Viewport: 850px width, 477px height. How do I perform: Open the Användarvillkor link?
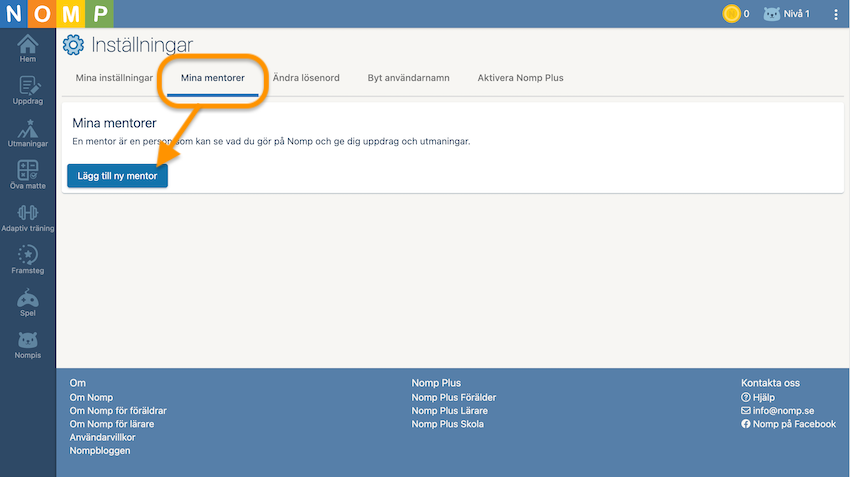[x=102, y=437]
